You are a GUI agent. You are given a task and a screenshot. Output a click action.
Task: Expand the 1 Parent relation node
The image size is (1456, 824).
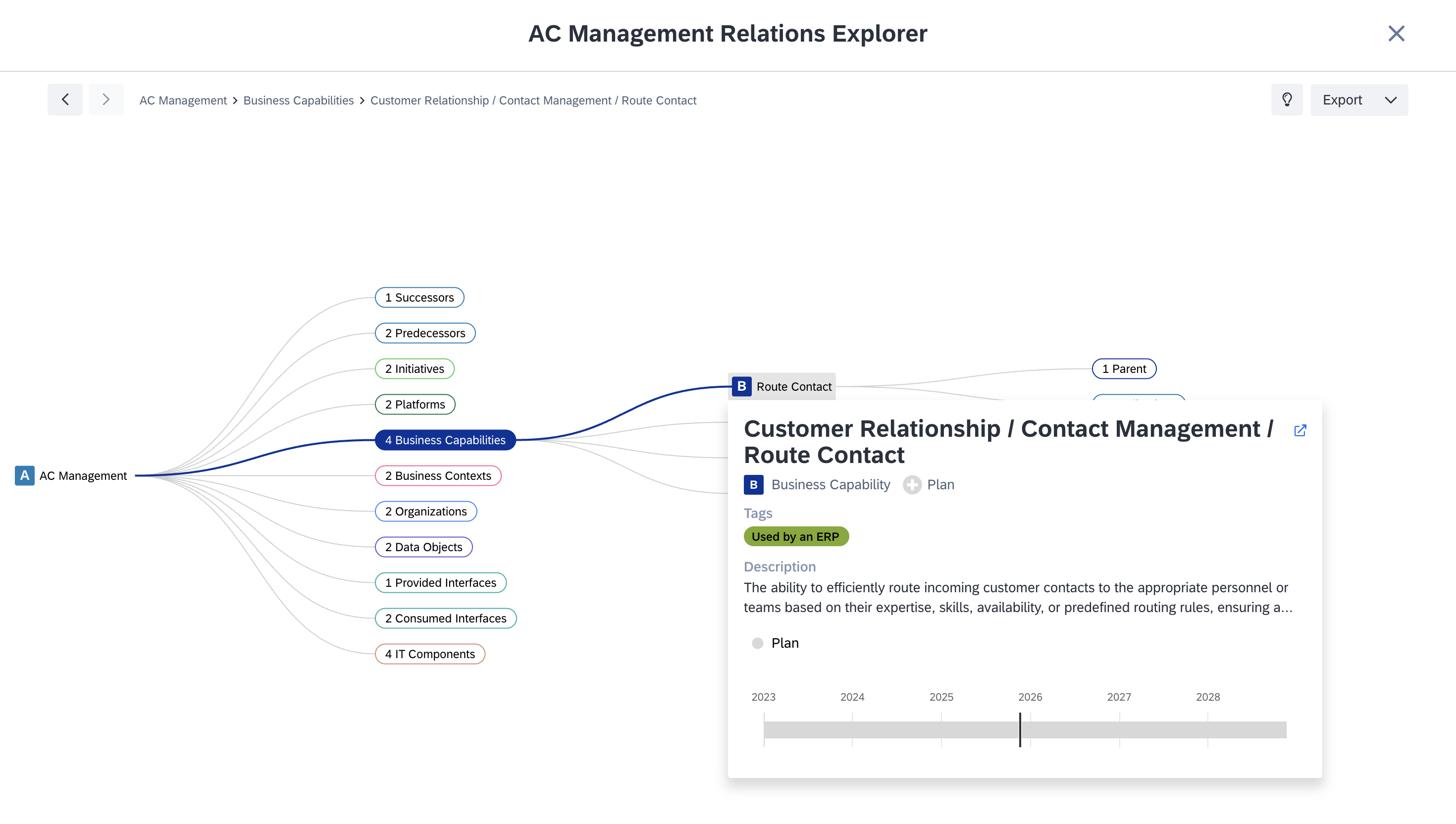pos(1123,368)
